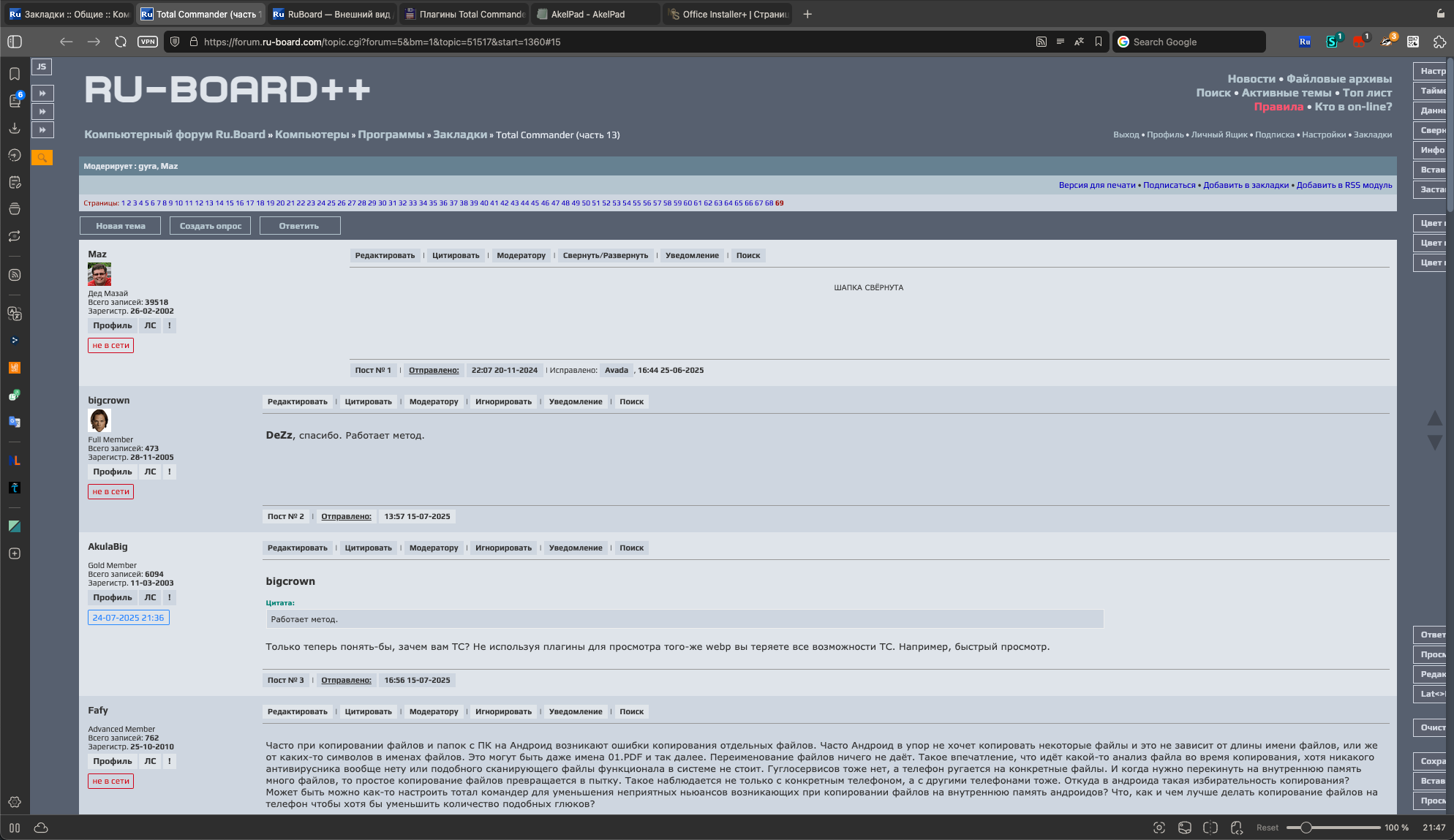Open the Notes panel in sidebar
The height and width of the screenshot is (840, 1454).
click(15, 182)
